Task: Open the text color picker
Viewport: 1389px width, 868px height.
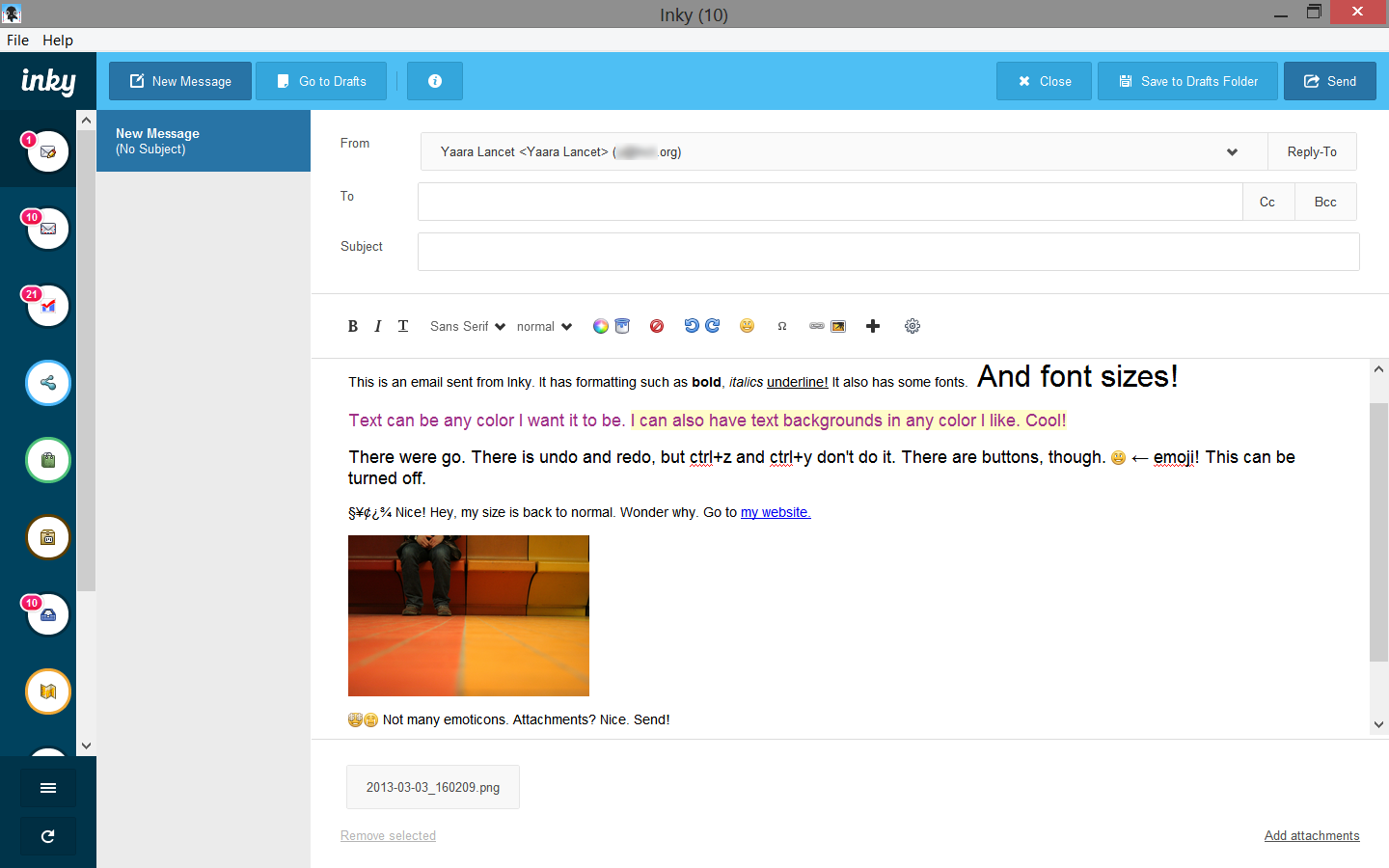Action: pos(600,326)
